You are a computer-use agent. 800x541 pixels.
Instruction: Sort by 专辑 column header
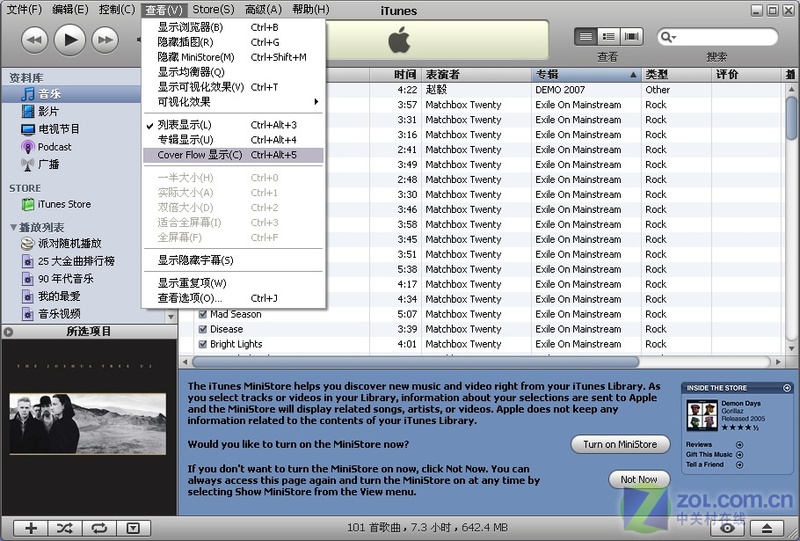point(586,75)
